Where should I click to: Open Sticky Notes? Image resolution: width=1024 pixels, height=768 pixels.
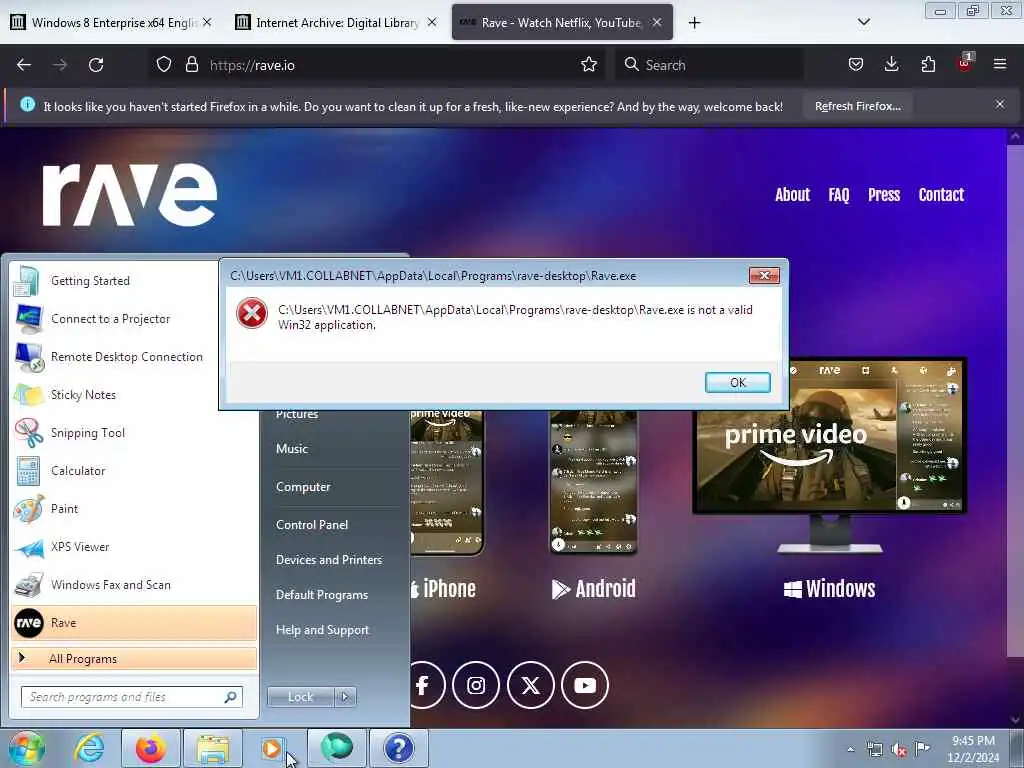134,394
